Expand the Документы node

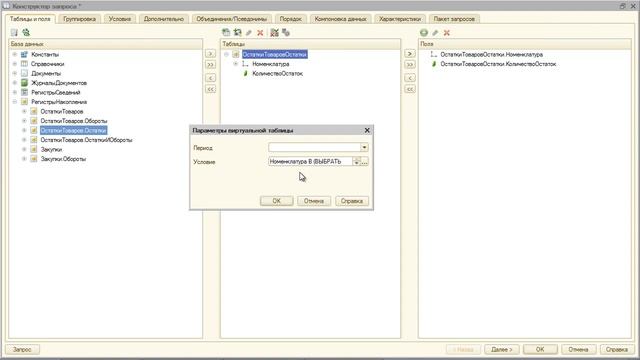pos(15,73)
